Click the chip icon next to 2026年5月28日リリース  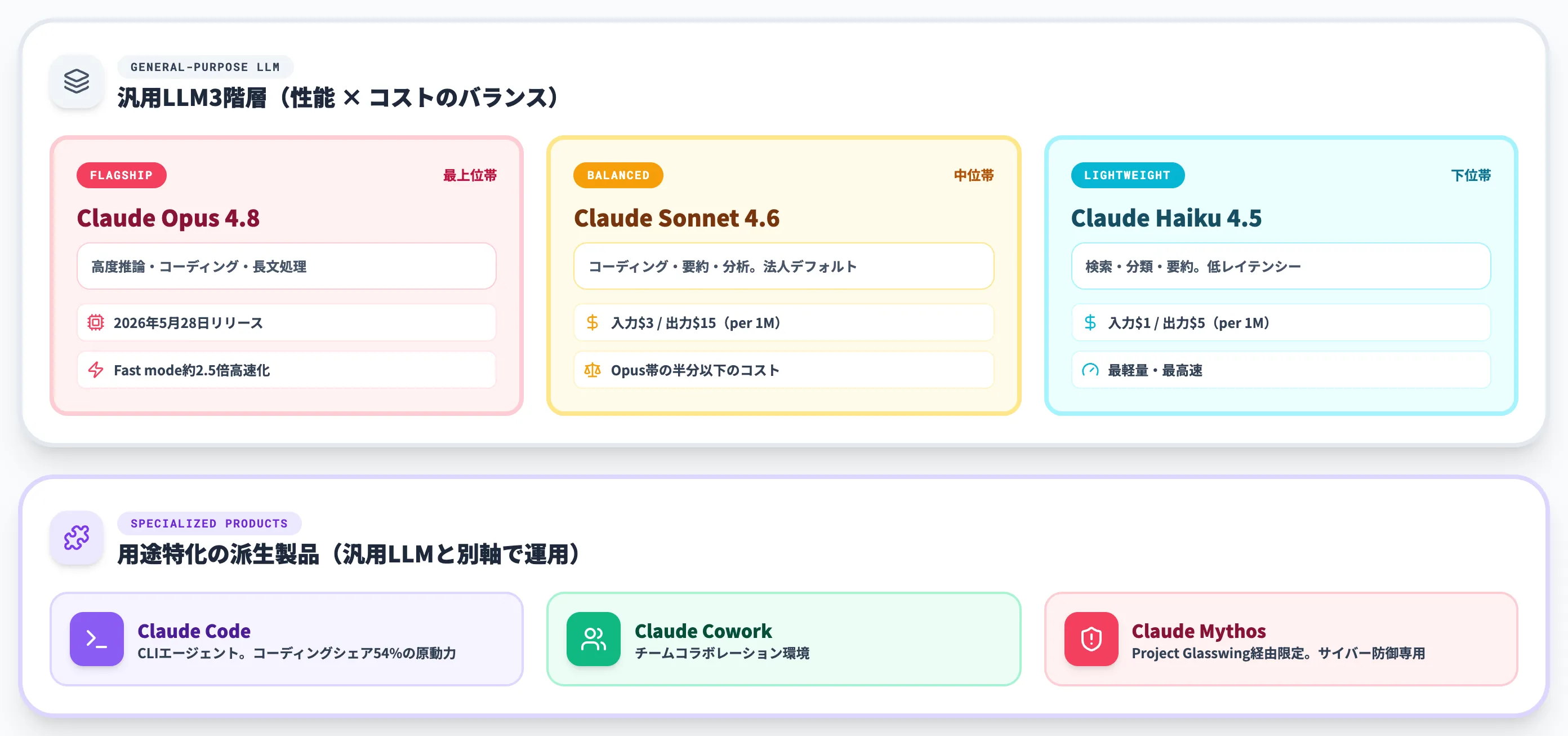coord(96,322)
